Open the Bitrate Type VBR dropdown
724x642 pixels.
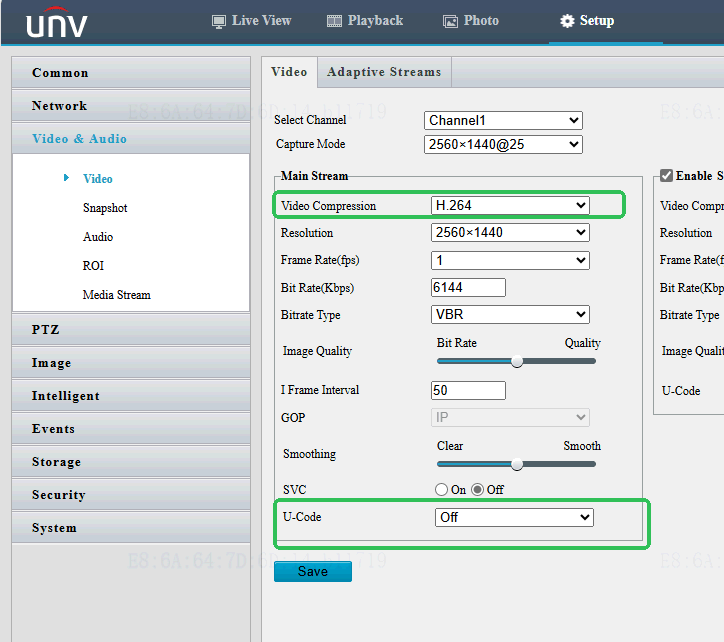point(510,315)
